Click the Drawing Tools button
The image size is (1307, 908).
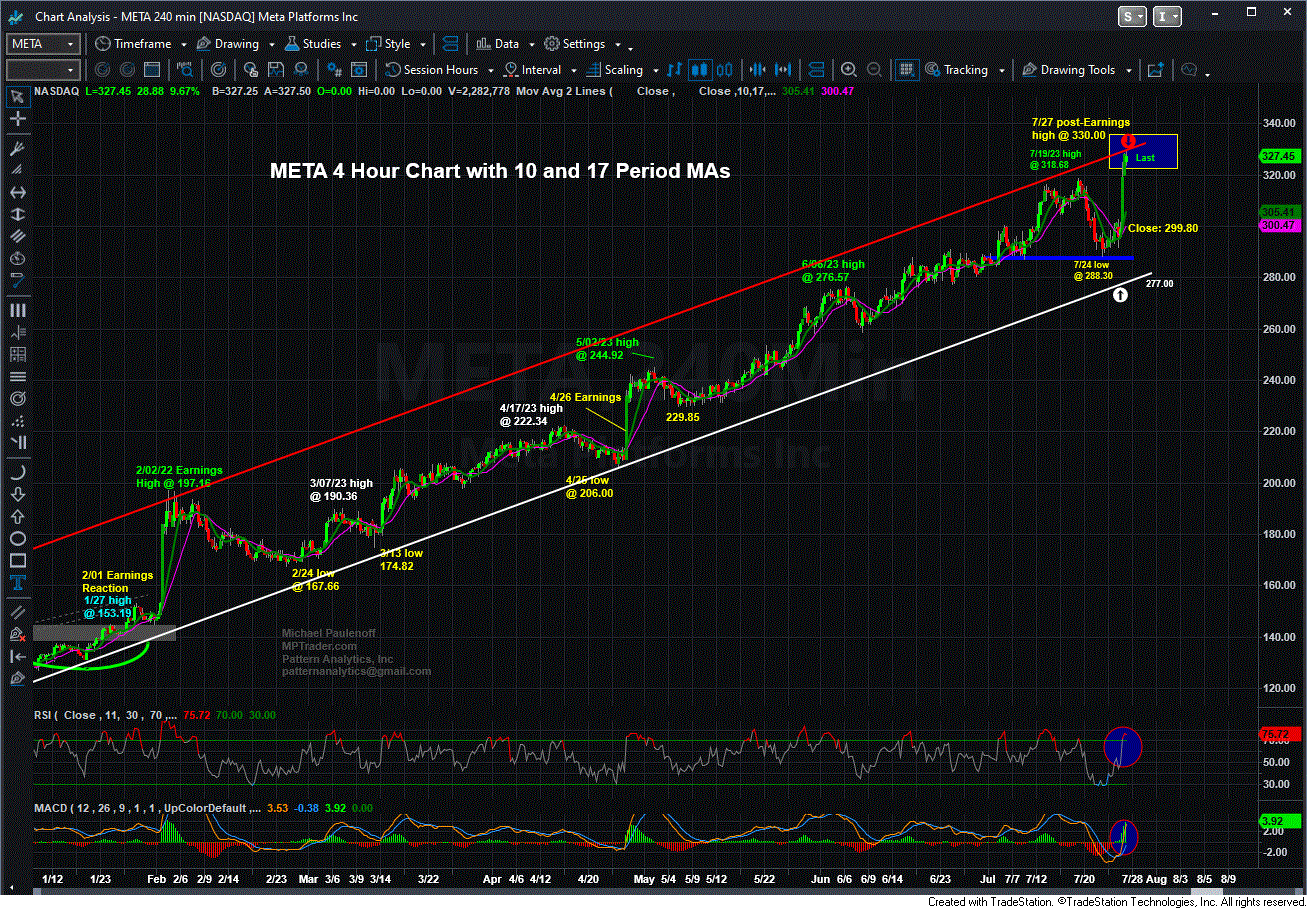(1068, 70)
